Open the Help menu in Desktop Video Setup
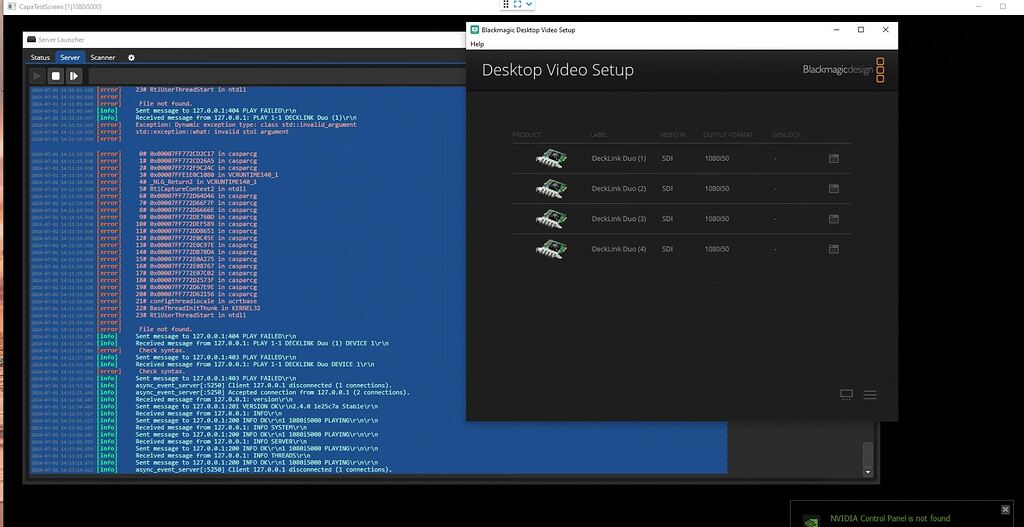1024x527 pixels. coord(477,44)
